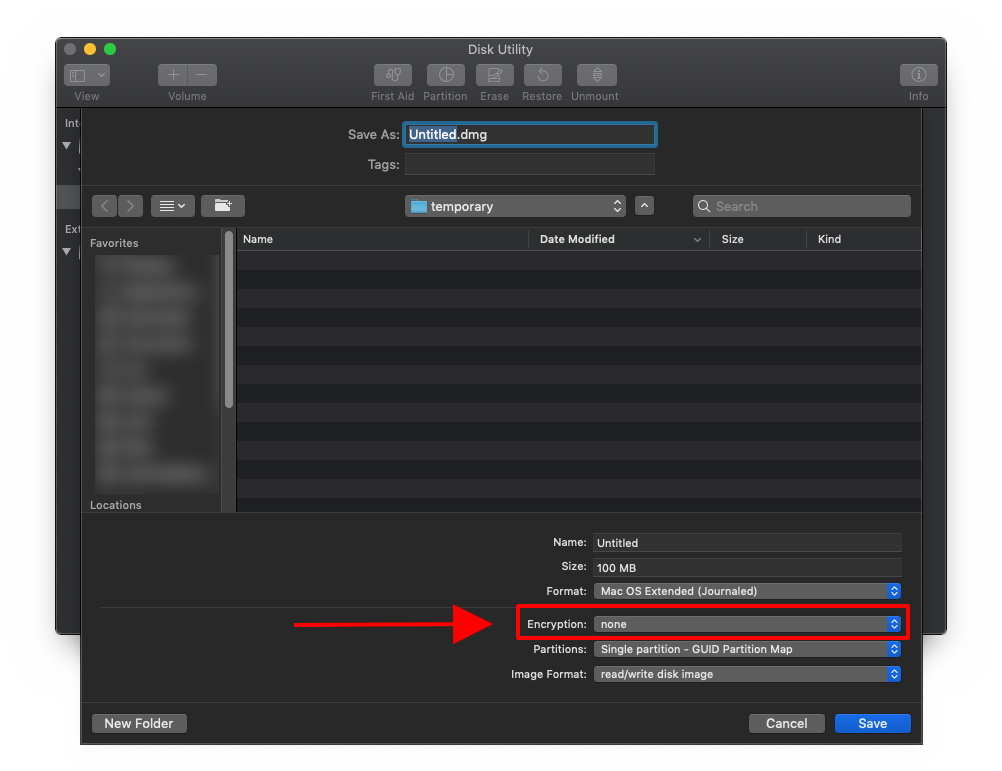The image size is (1002, 771).
Task: Go forward with the right chevron button
Action: [x=130, y=206]
